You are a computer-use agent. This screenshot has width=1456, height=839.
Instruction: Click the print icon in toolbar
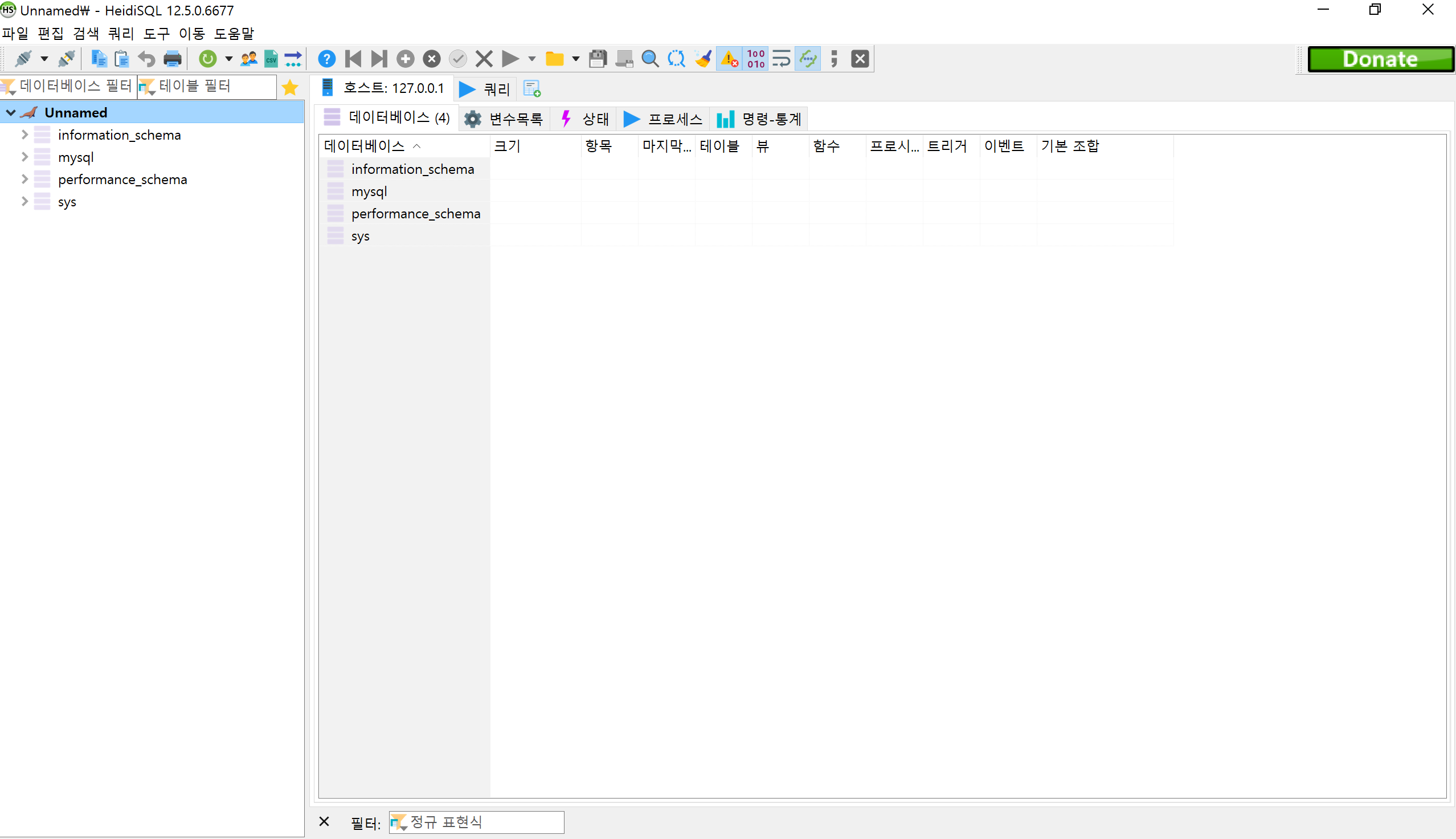click(x=172, y=59)
